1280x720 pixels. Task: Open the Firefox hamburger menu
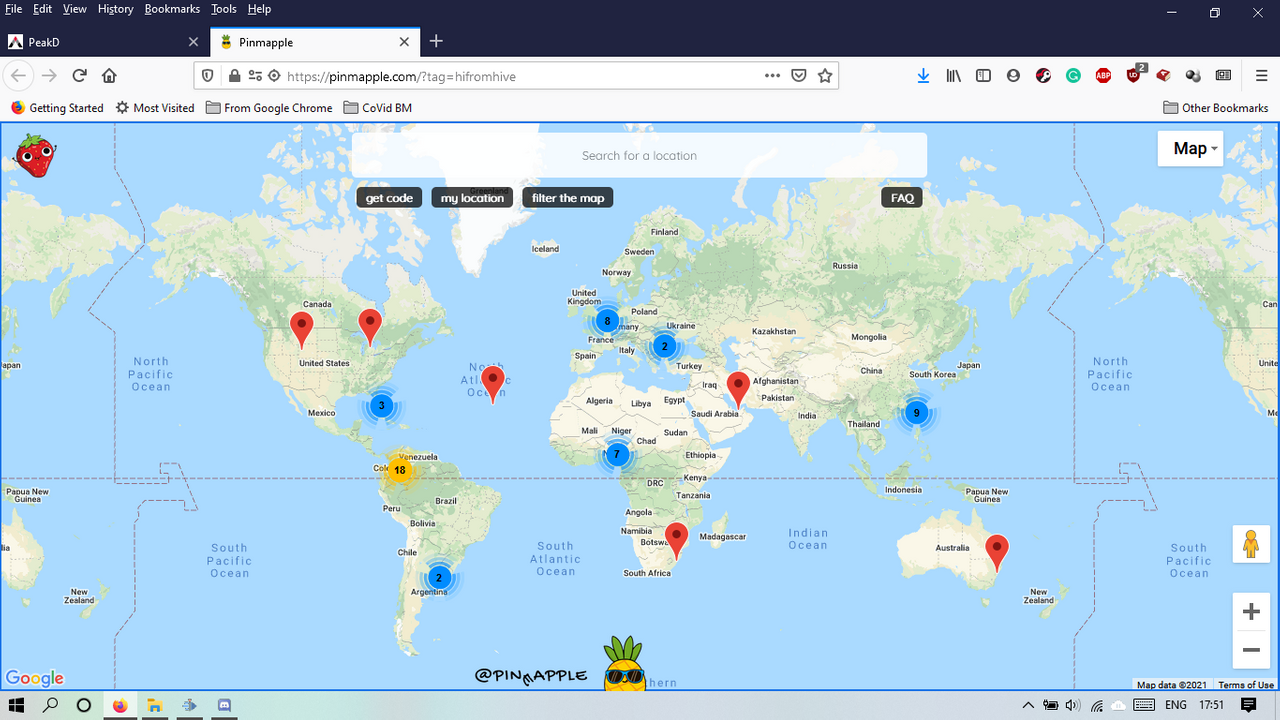[x=1262, y=76]
